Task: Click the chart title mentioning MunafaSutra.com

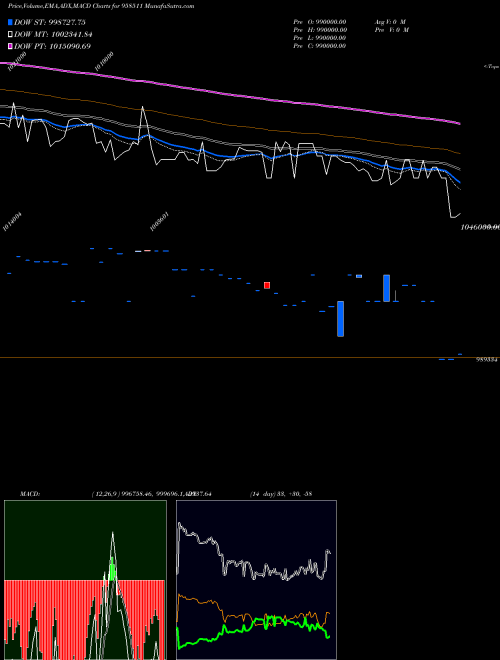Action: [x=101, y=6]
